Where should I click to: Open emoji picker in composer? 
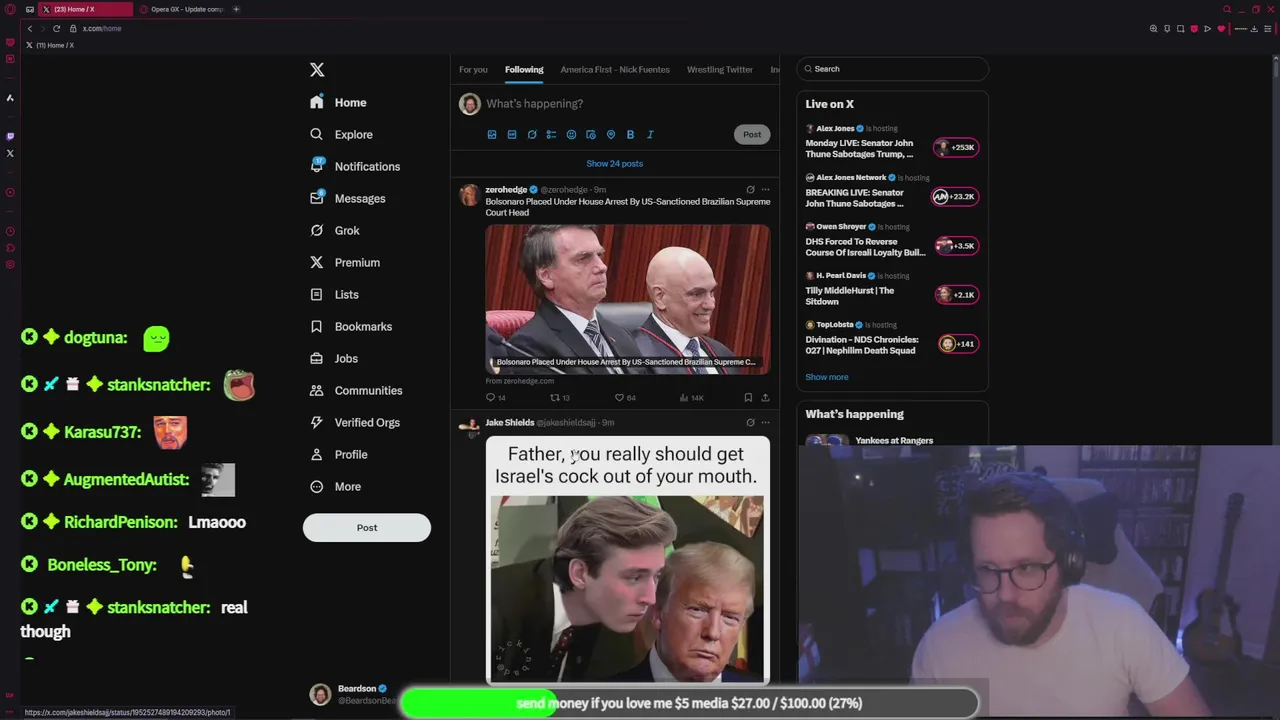coord(571,134)
